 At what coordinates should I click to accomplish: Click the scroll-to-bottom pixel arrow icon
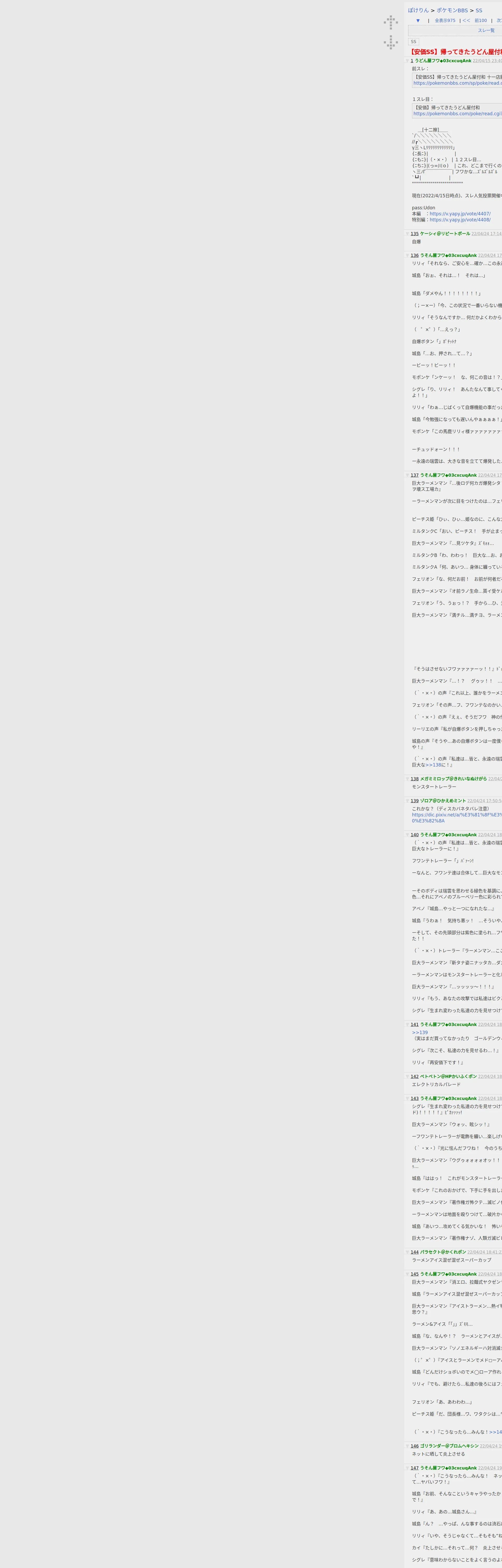tap(391, 42)
